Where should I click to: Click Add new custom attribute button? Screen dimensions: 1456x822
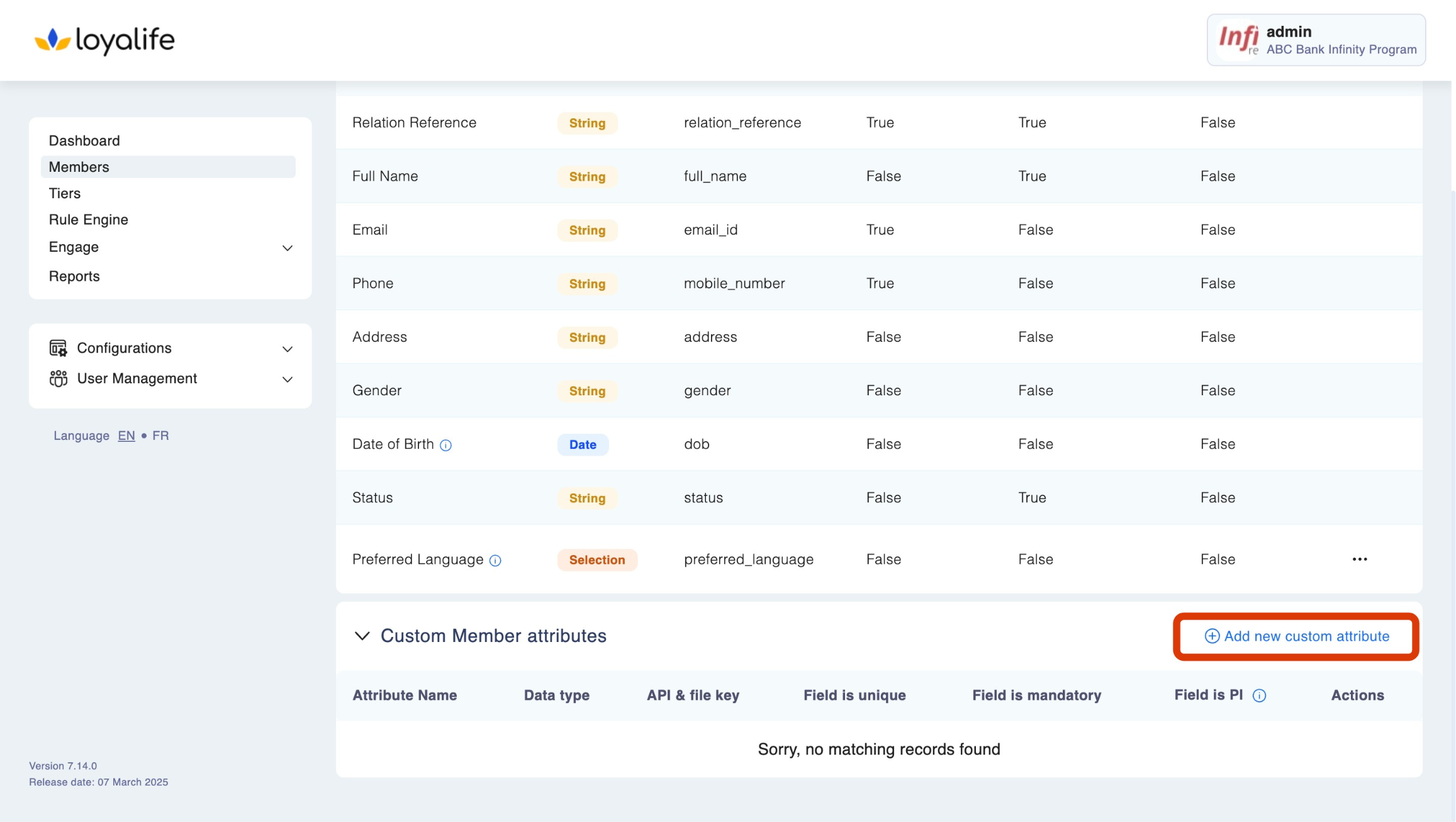(1296, 636)
